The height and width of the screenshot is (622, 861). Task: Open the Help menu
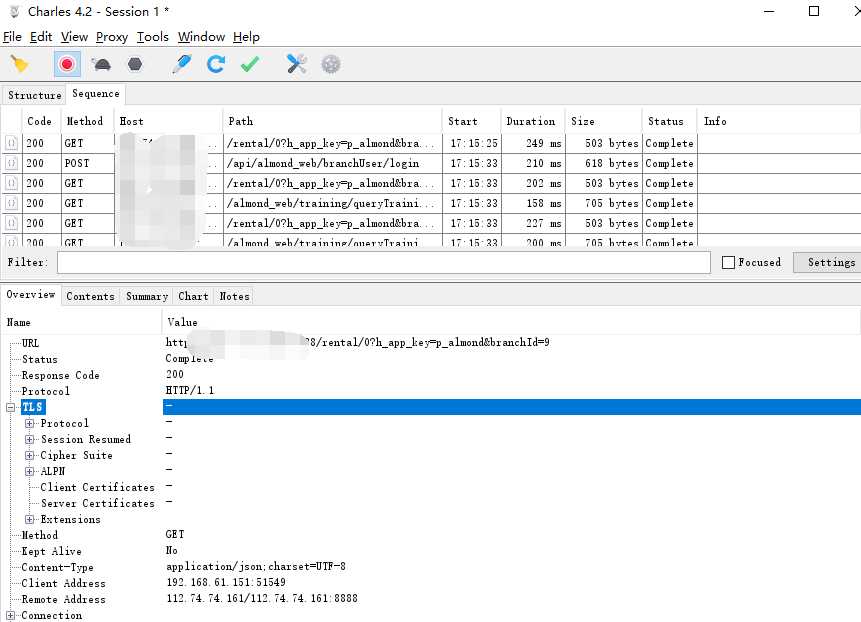coord(246,37)
